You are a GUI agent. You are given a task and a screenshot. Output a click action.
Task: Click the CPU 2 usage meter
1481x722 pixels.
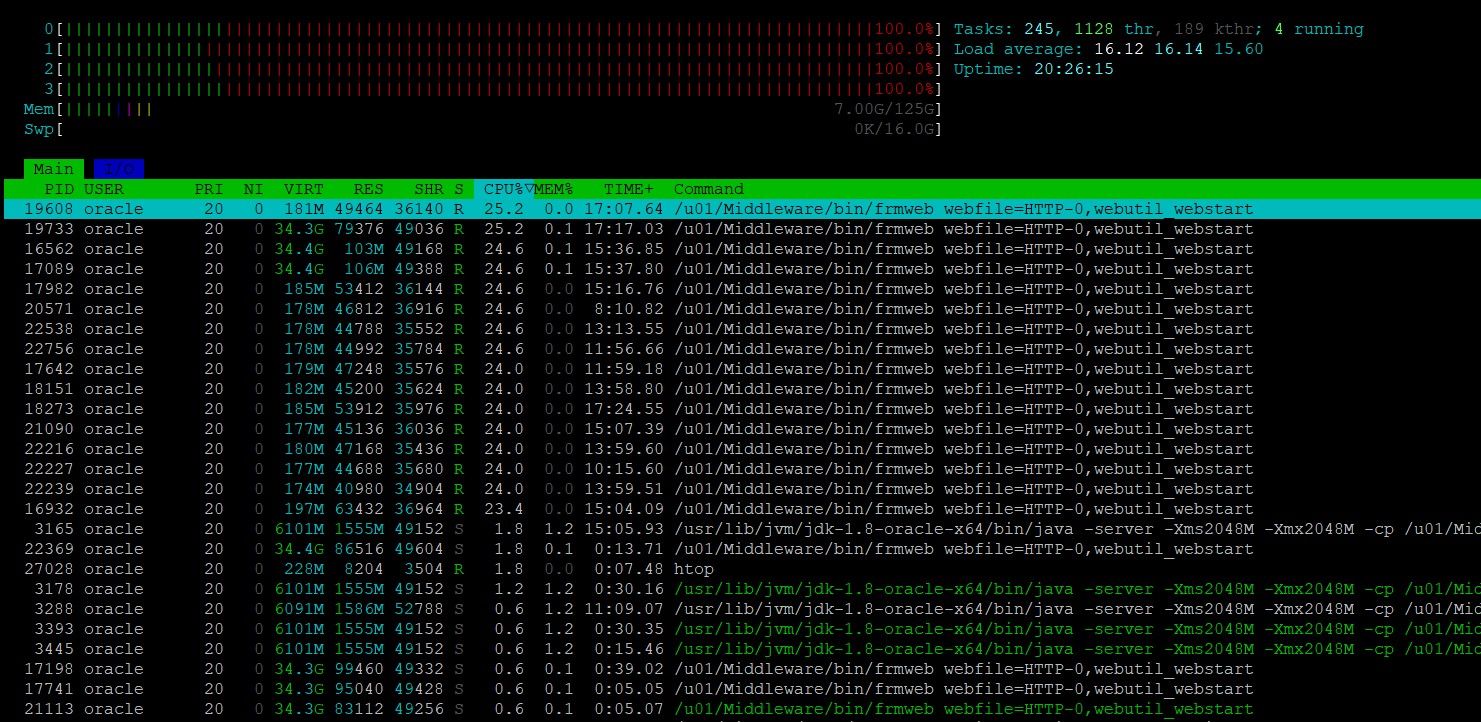click(x=493, y=69)
